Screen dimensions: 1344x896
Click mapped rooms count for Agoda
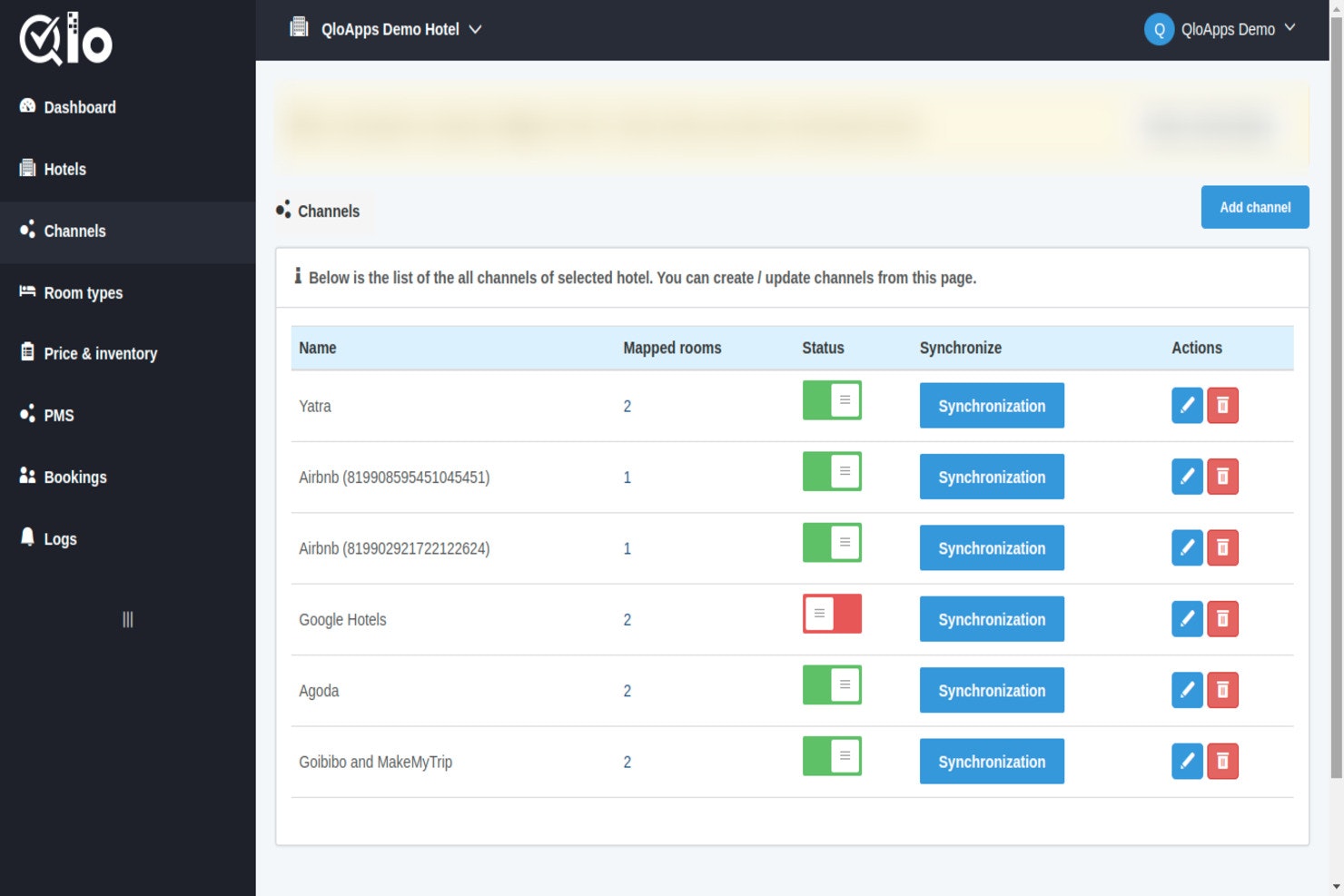click(x=627, y=691)
